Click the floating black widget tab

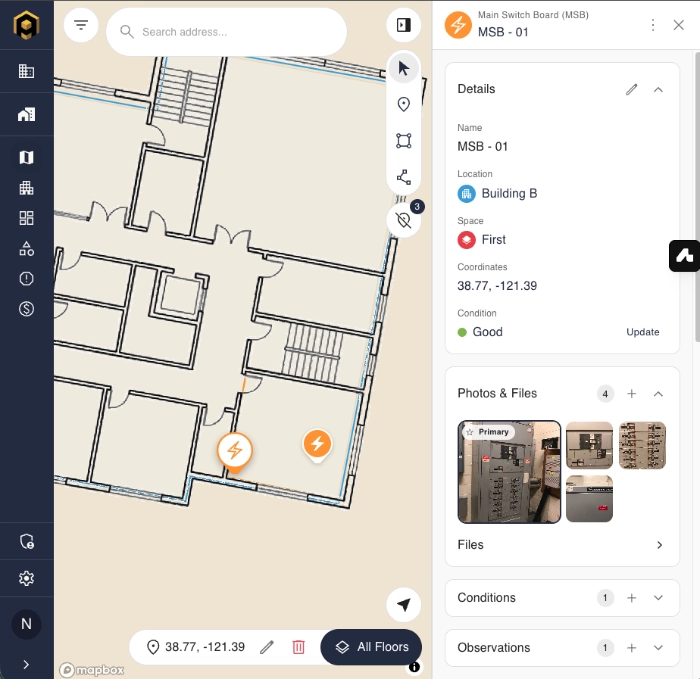pos(684,256)
